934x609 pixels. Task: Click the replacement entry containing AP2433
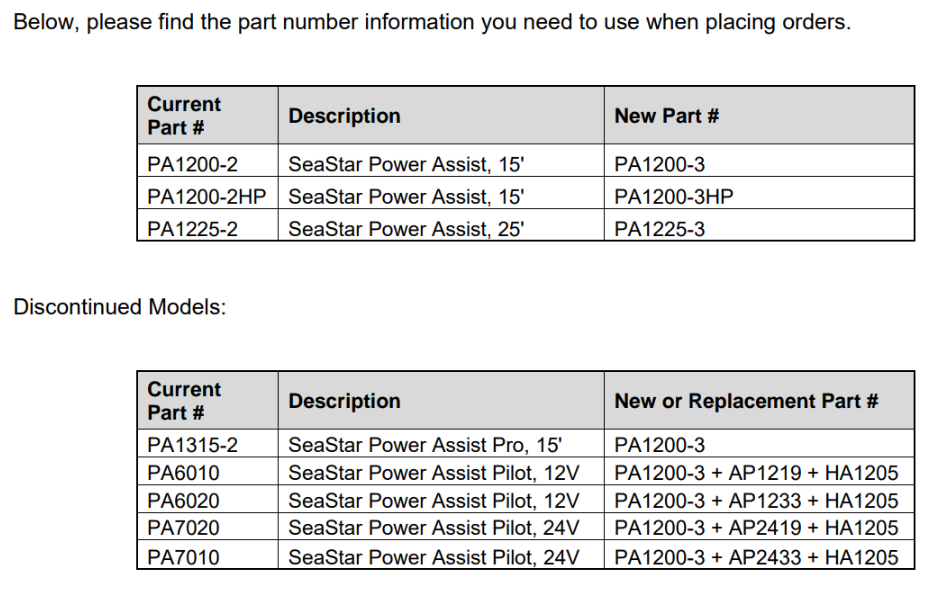pos(756,556)
